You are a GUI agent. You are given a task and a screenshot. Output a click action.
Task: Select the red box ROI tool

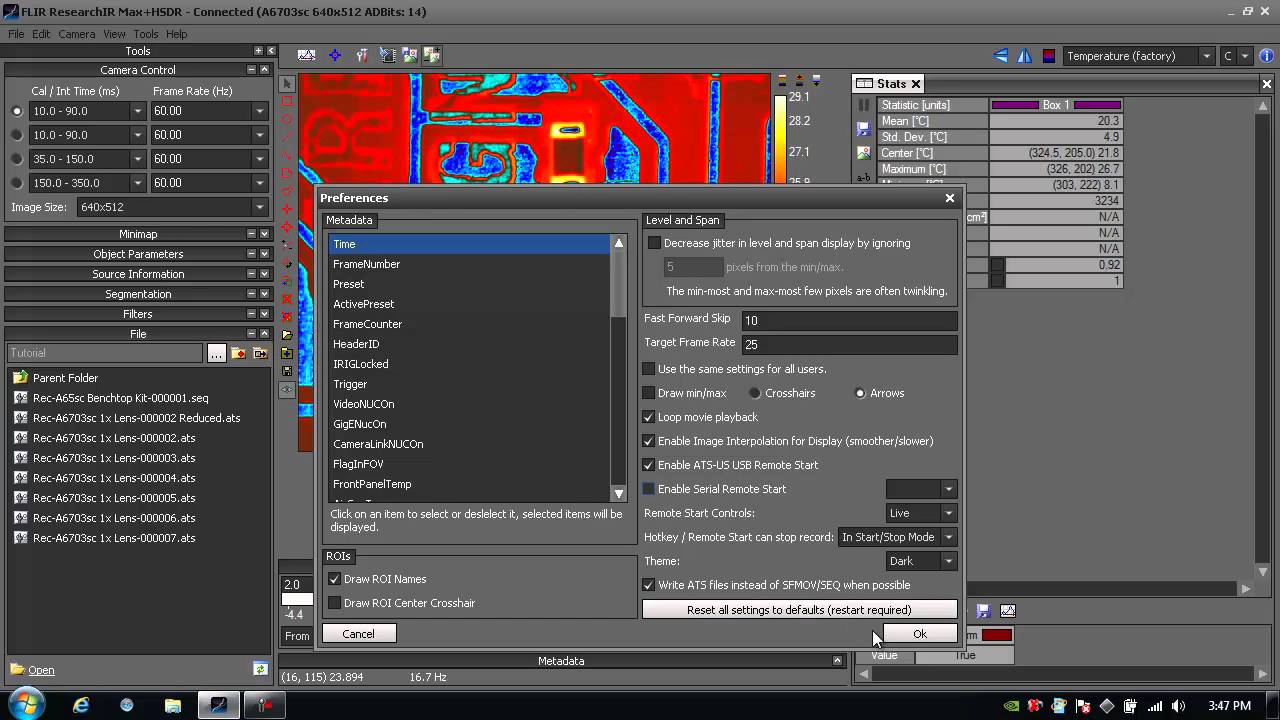pyautogui.click(x=287, y=101)
